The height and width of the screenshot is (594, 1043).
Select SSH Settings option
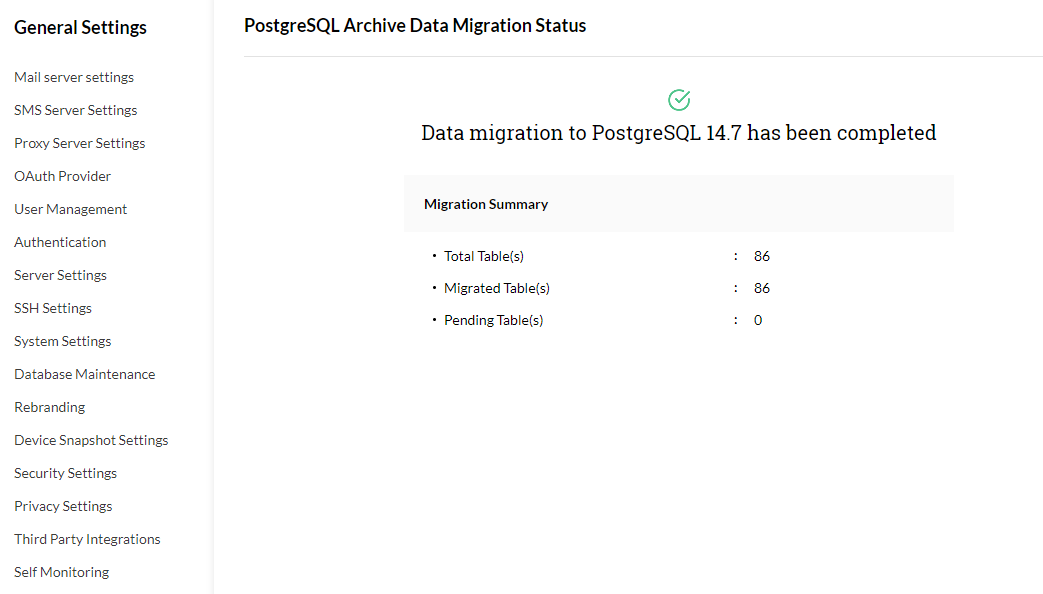coord(53,308)
